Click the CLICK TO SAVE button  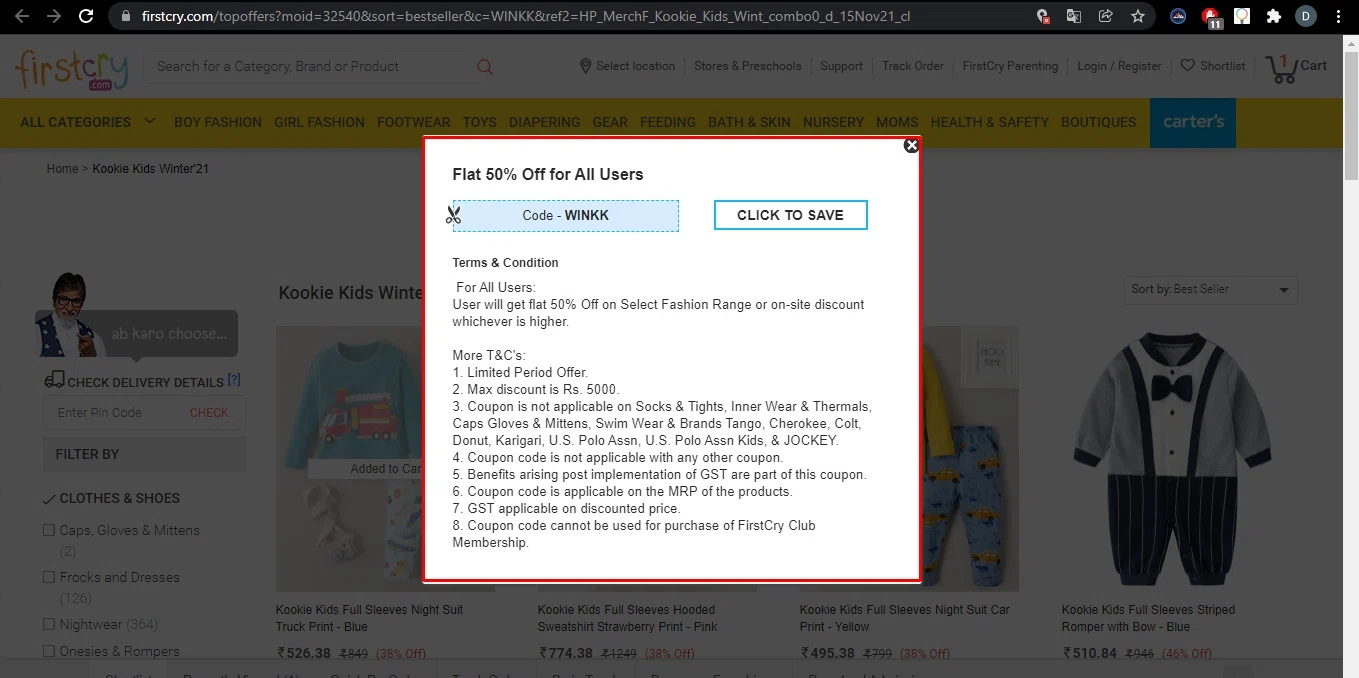(790, 215)
